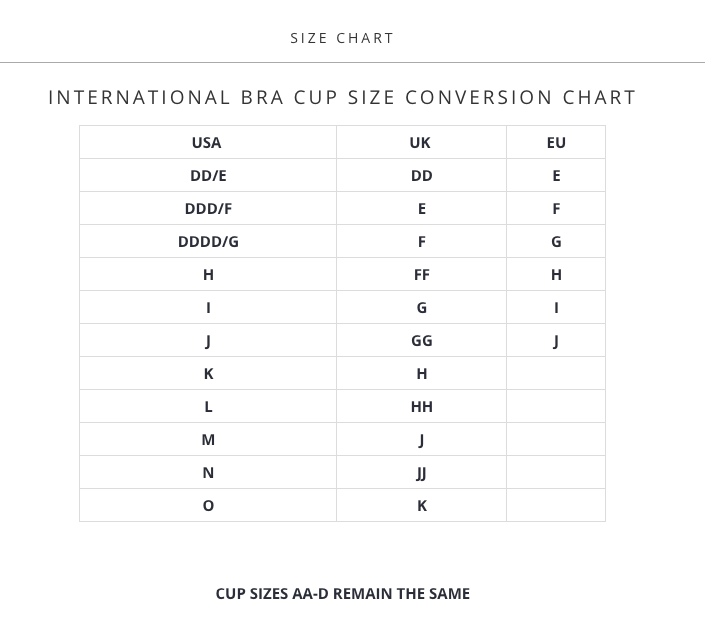
Task: Click the EU size G cell
Action: pos(556,241)
